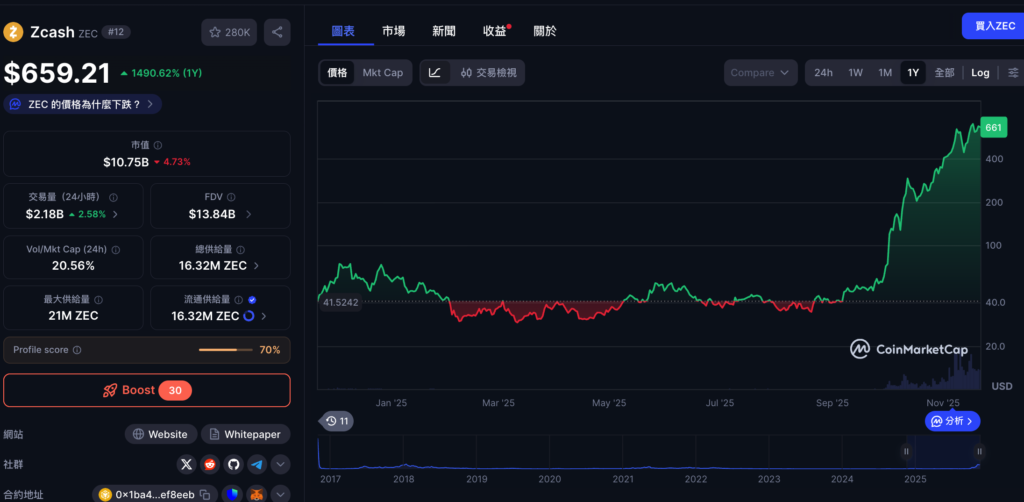This screenshot has width=1024, height=502.
Task: Click the Boost button
Action: tap(147, 390)
